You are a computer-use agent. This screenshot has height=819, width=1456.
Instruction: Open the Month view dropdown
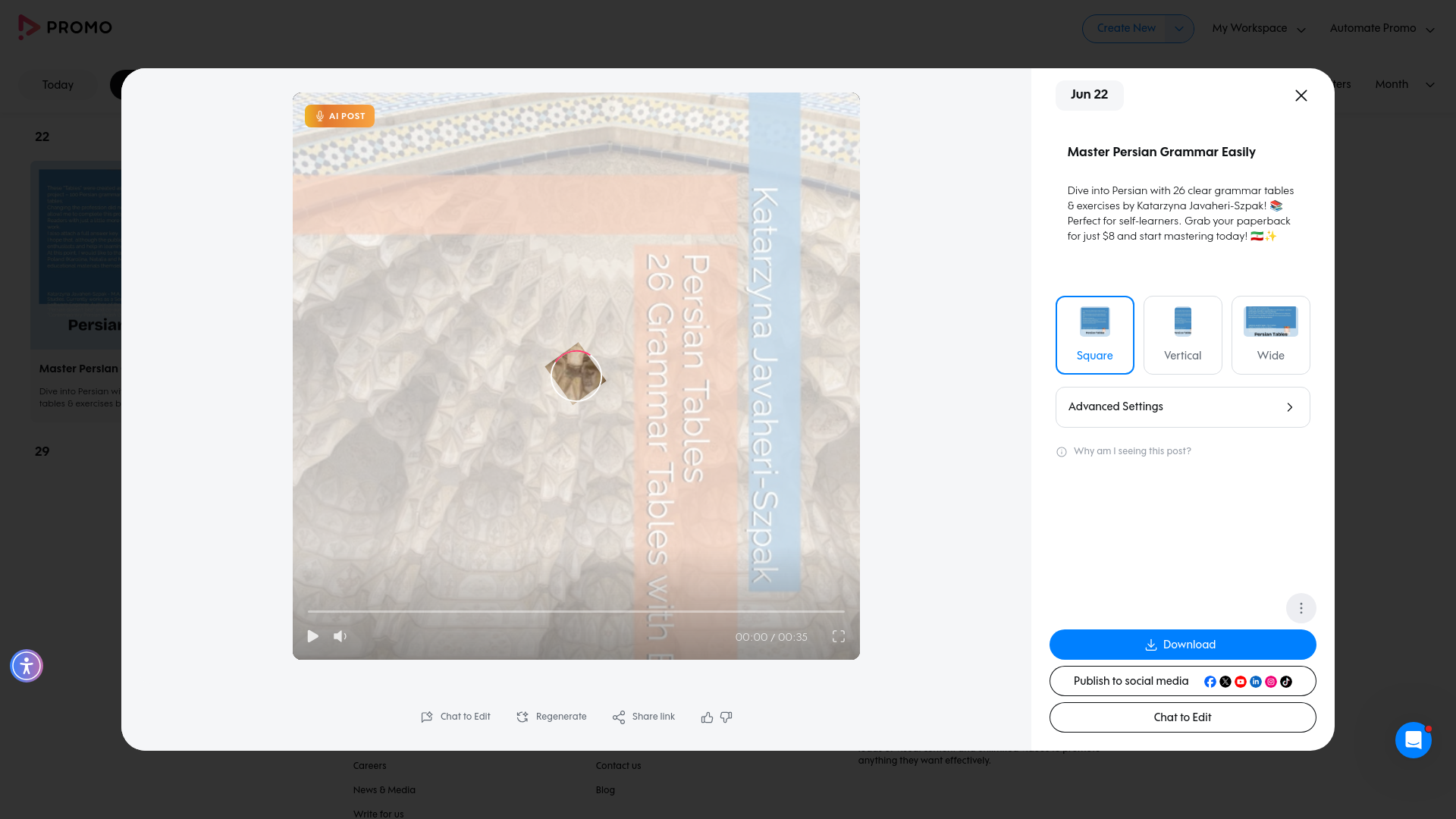point(1404,84)
